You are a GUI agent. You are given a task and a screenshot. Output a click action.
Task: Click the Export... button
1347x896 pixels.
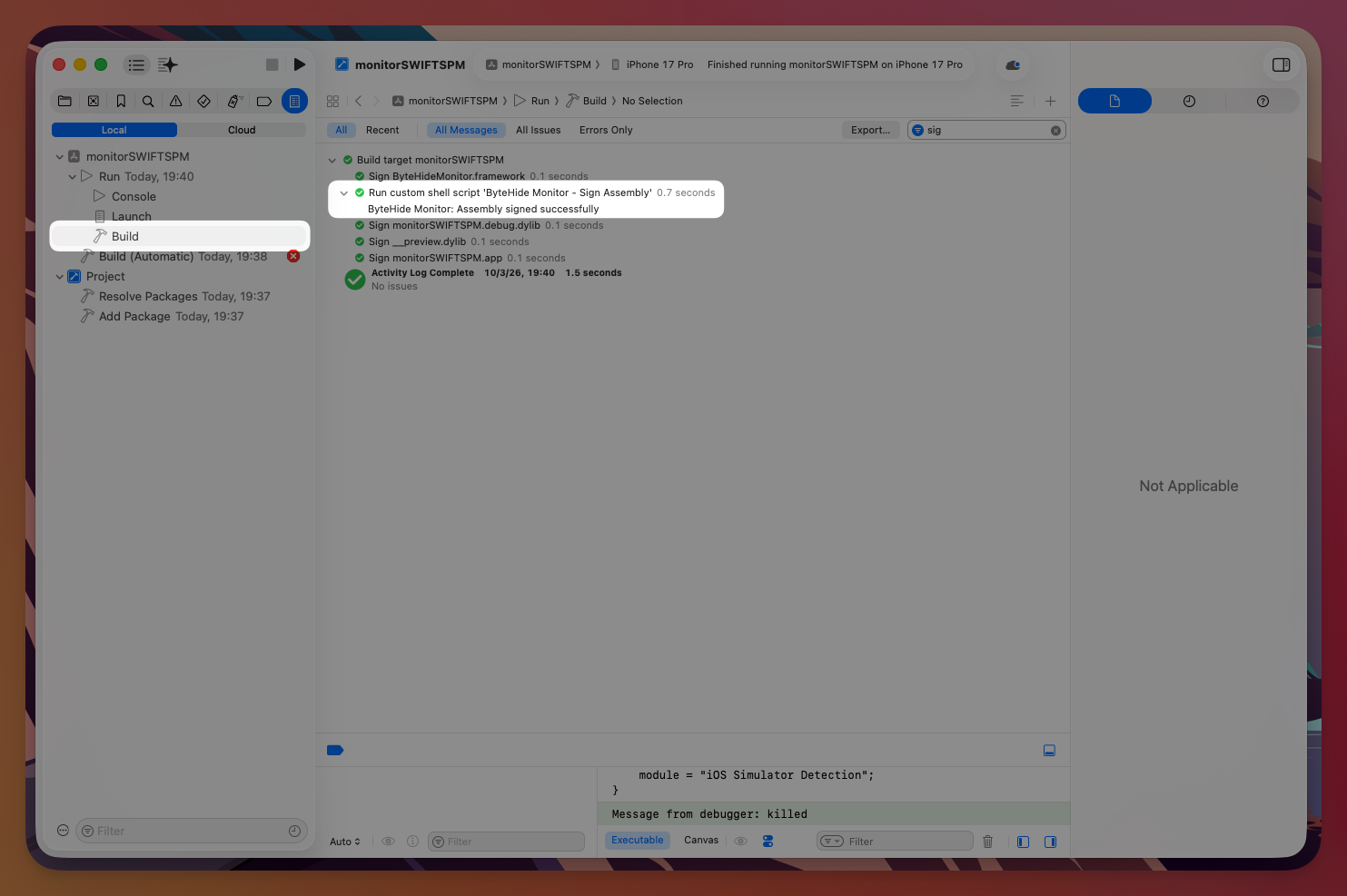click(869, 130)
